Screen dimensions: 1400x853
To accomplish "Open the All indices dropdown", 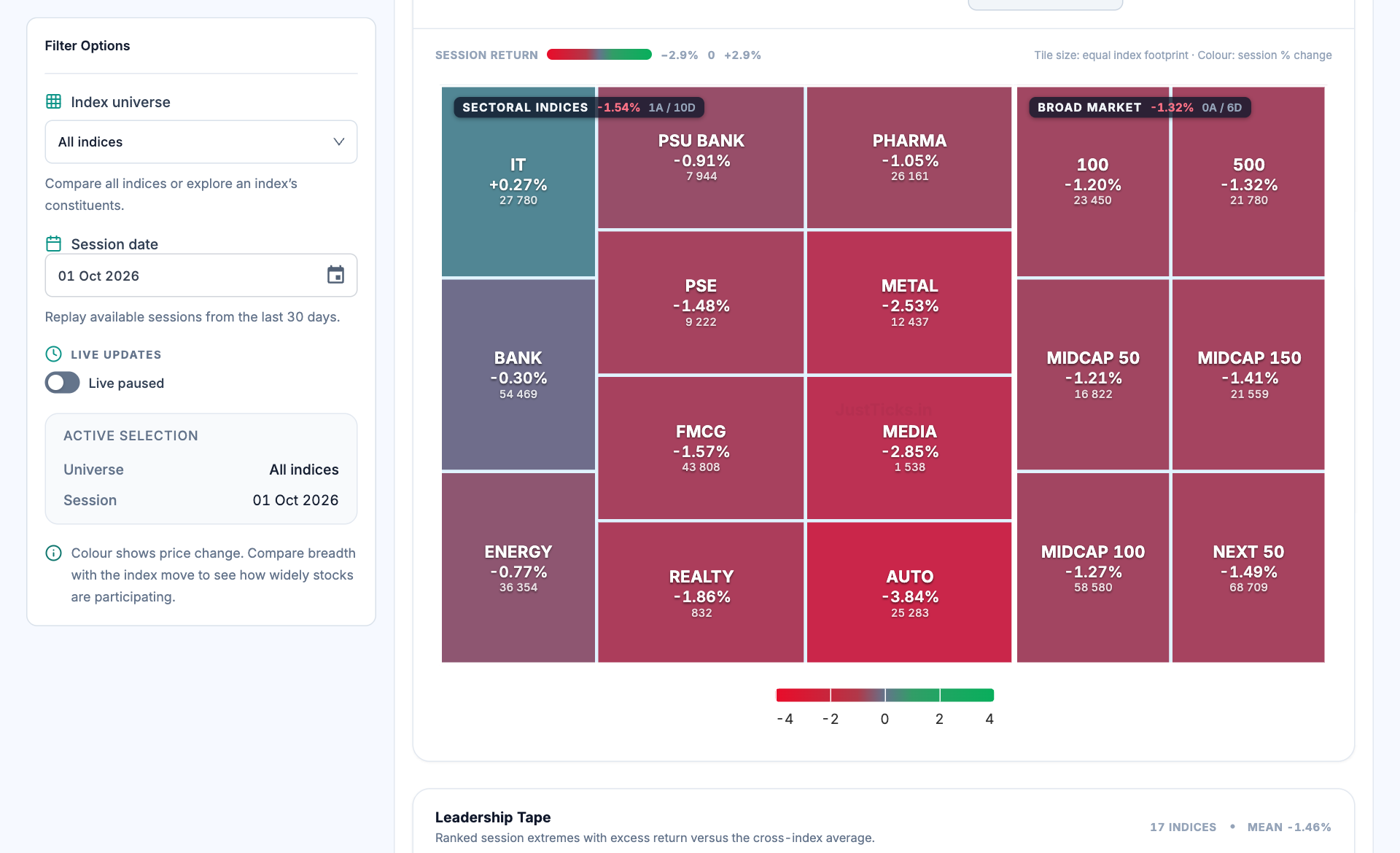I will 201,142.
